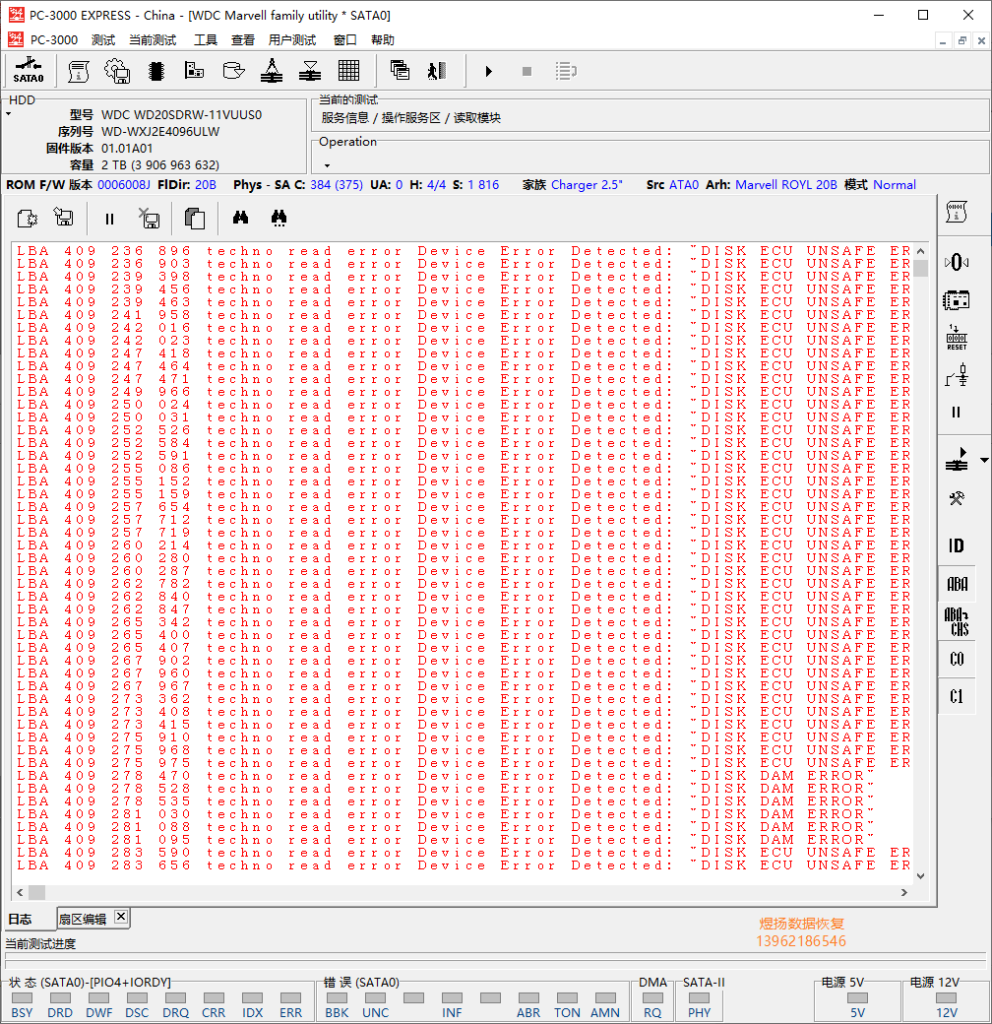Click the log horizontal scrollbar left arrow

tap(20, 892)
